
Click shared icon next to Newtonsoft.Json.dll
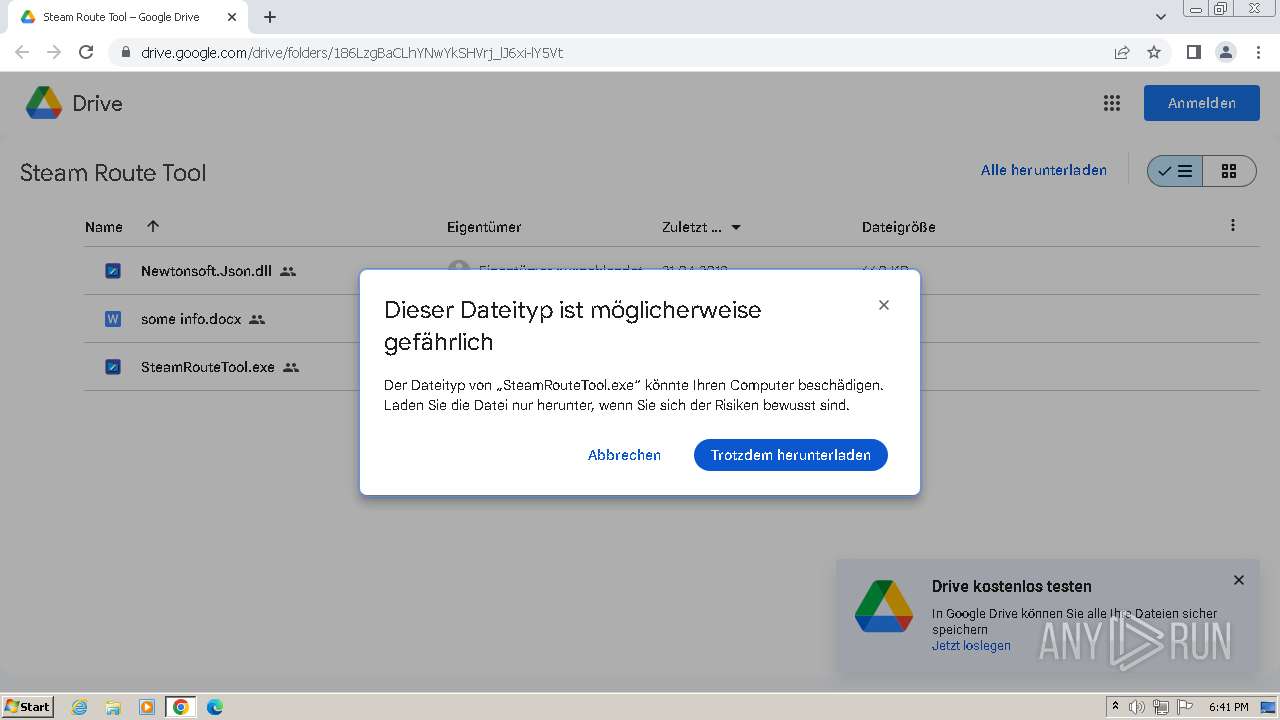pos(288,271)
